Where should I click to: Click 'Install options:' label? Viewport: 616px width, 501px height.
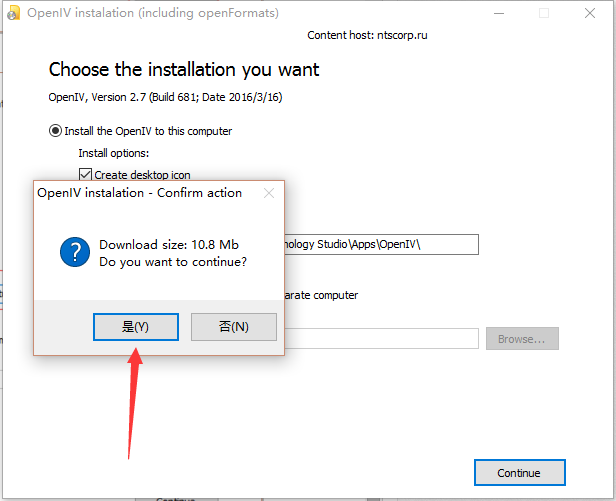114,153
